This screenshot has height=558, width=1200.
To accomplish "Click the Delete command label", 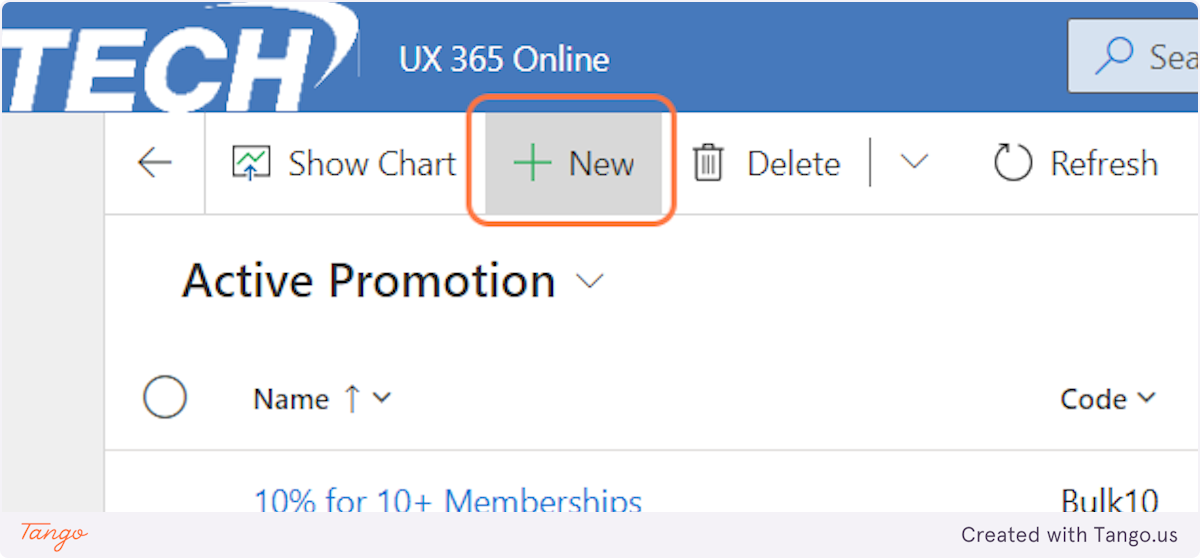I will pyautogui.click(x=794, y=163).
